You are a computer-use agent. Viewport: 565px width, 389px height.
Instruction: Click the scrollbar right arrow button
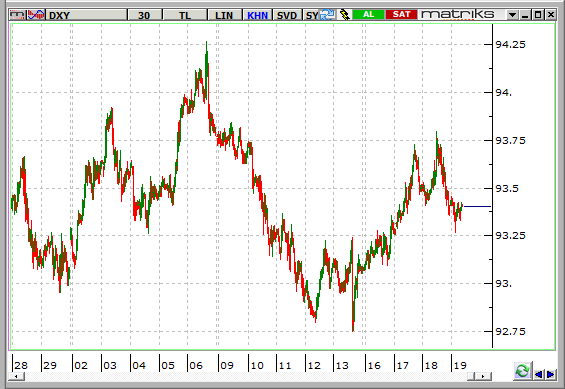point(483,376)
